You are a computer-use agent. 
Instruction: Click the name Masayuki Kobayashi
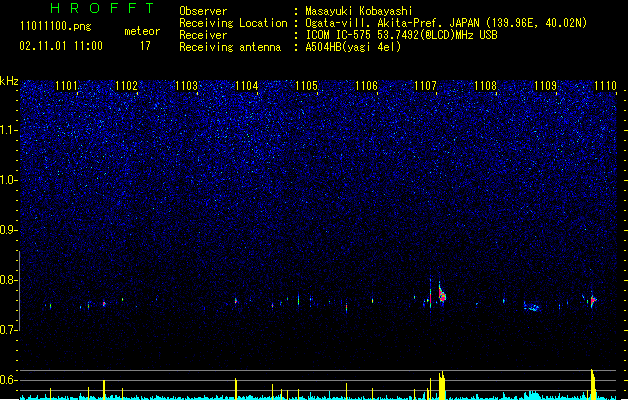359,11
